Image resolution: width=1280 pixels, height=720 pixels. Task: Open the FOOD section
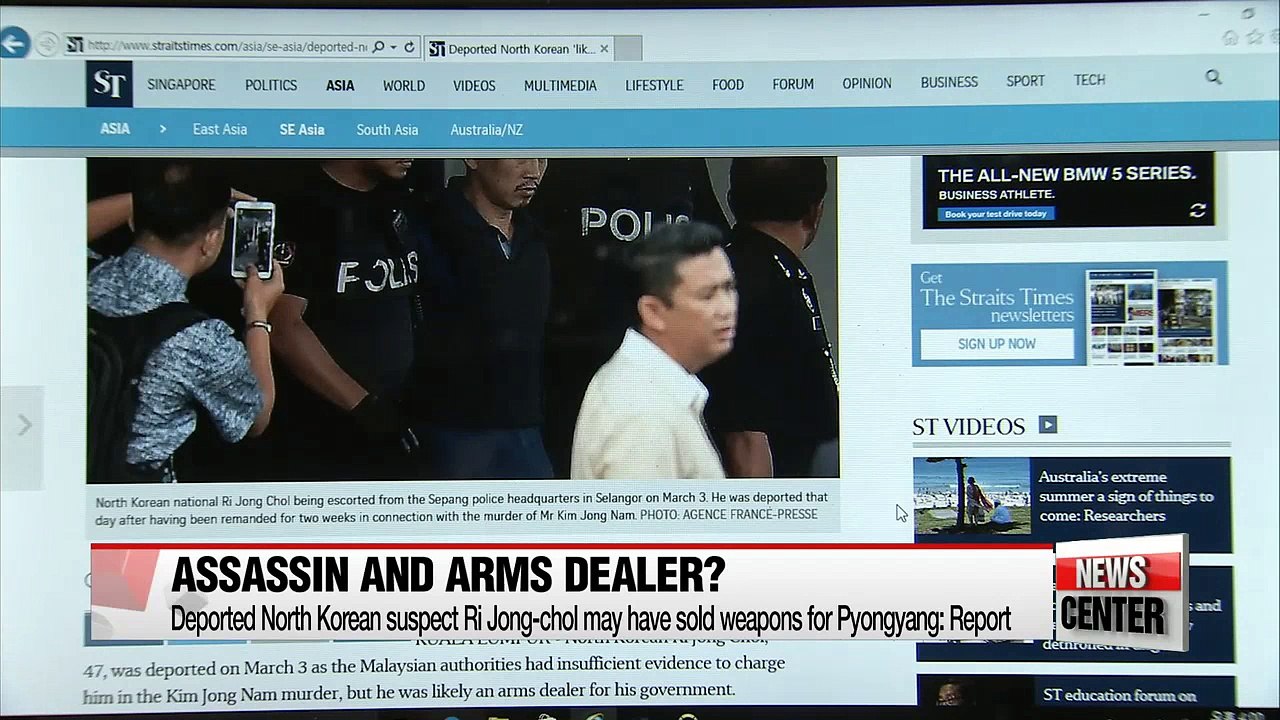click(x=728, y=85)
